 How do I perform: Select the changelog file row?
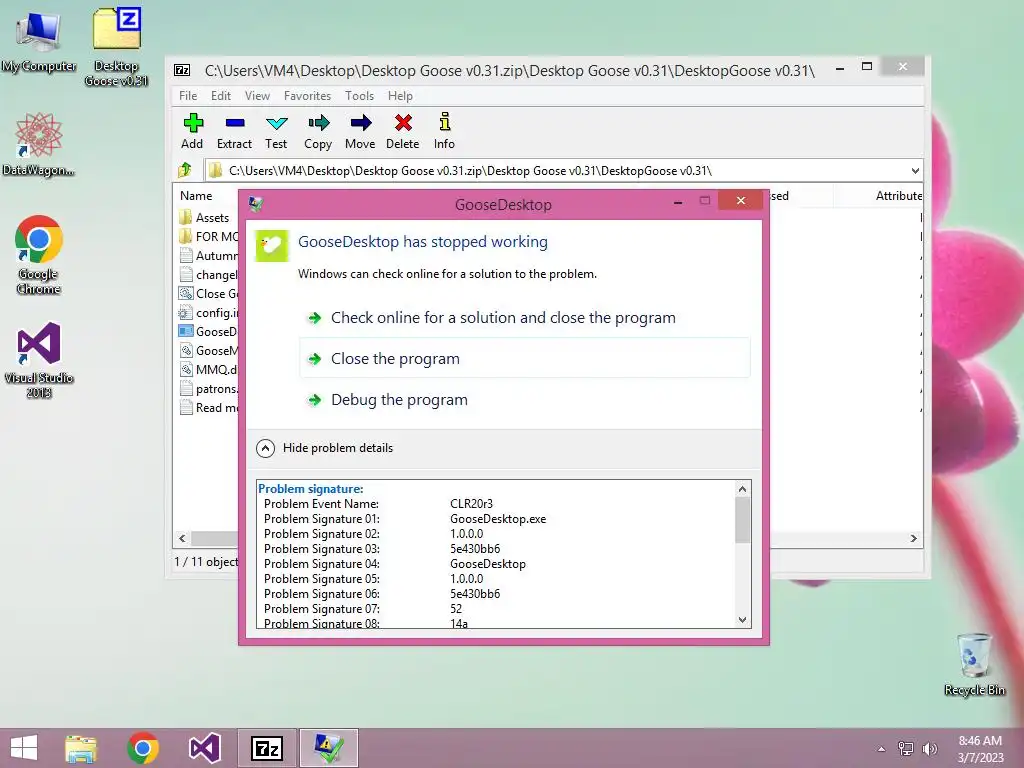tap(207, 275)
